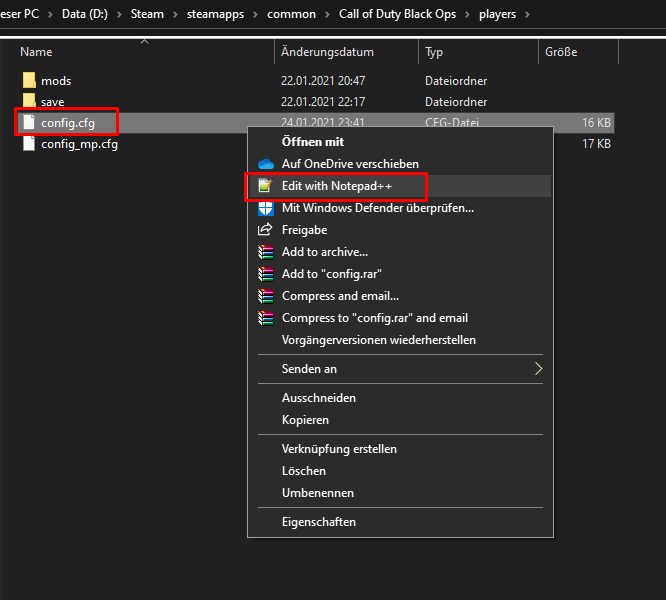Sort files by the Name column header
The width and height of the screenshot is (666, 600).
click(x=36, y=52)
